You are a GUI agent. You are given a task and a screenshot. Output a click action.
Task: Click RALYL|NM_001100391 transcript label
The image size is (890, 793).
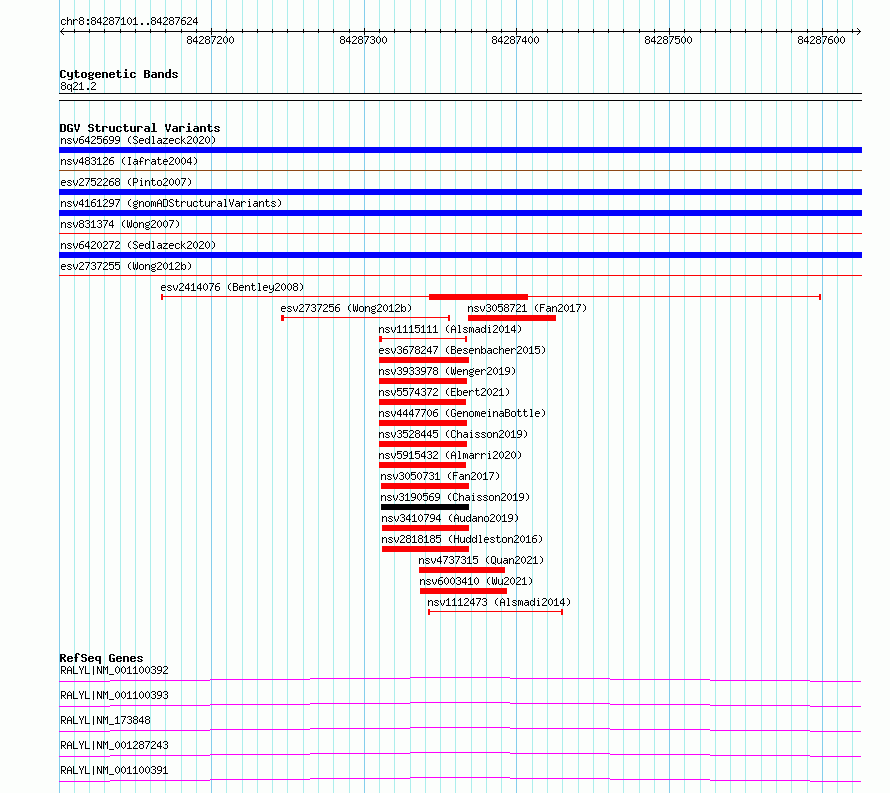(x=114, y=770)
